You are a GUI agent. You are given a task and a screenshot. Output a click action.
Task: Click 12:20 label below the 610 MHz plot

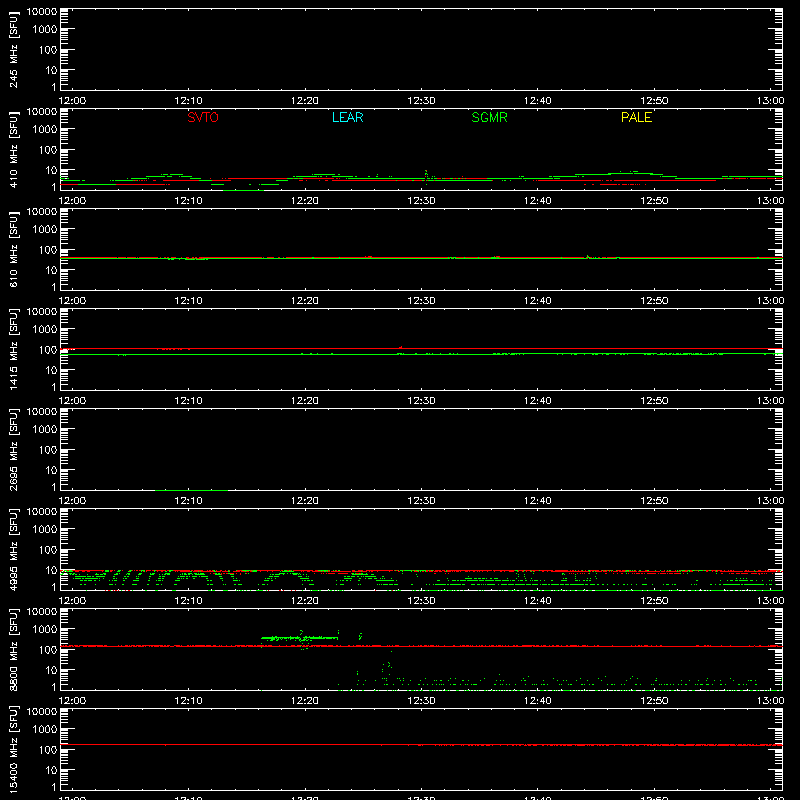[x=305, y=301]
